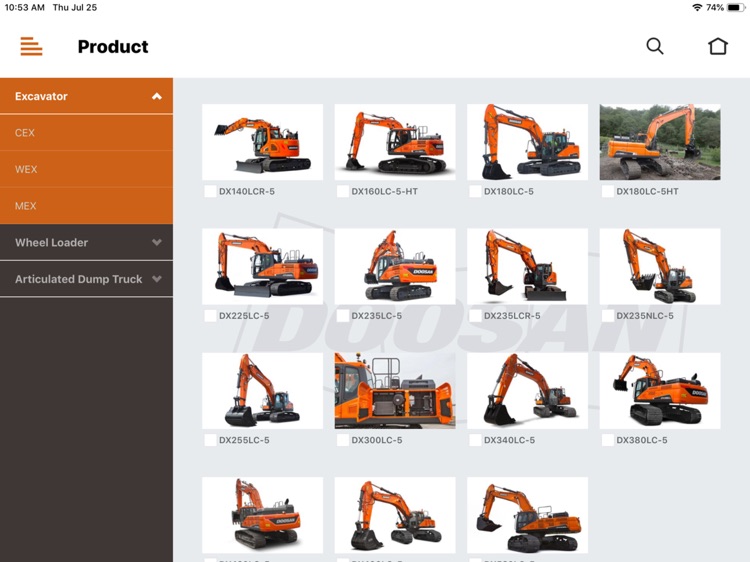Open the DX235NLC-5 excavator thumbnail
The width and height of the screenshot is (750, 562).
pos(660,266)
